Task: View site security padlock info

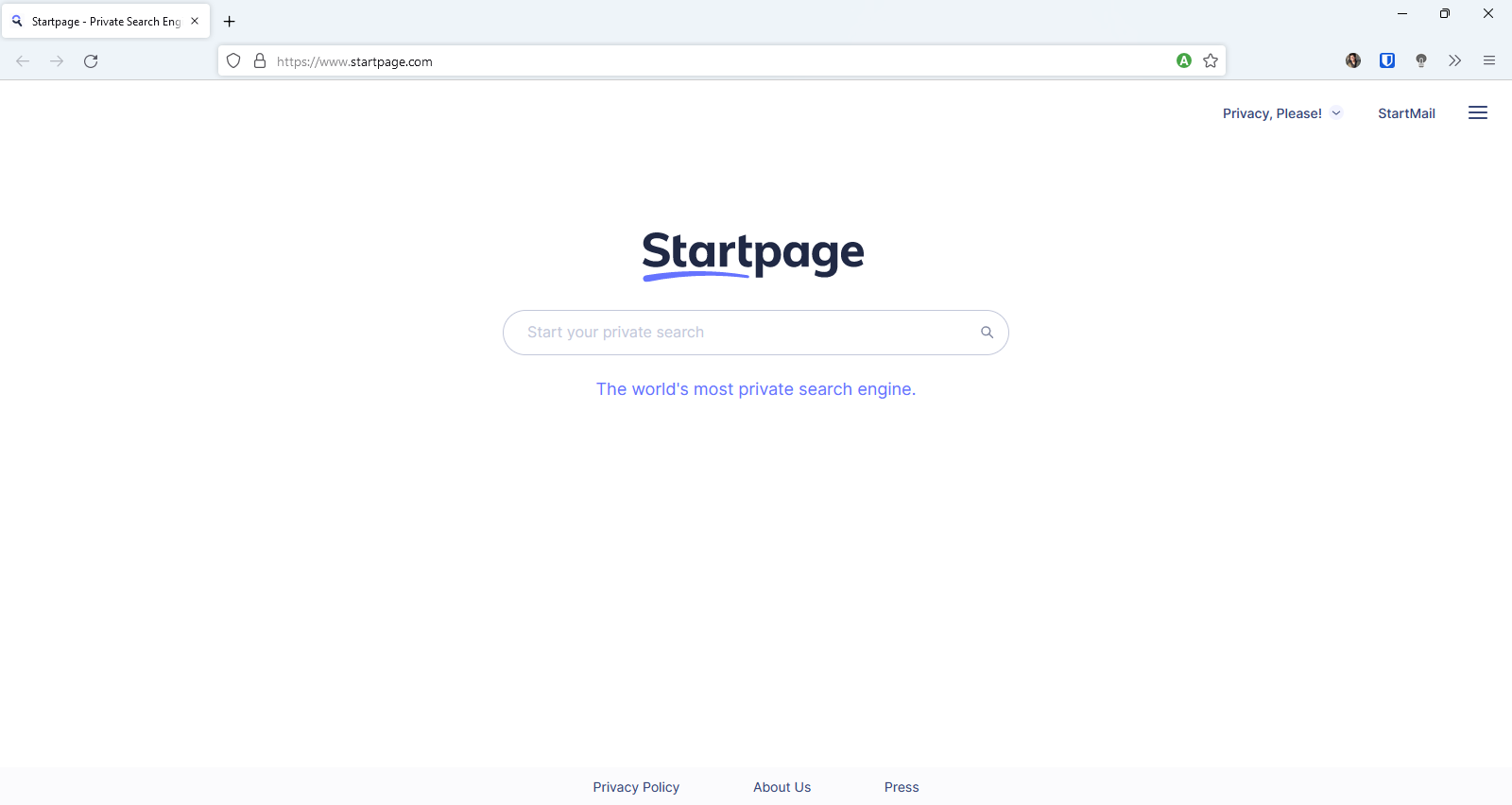Action: pos(260,61)
